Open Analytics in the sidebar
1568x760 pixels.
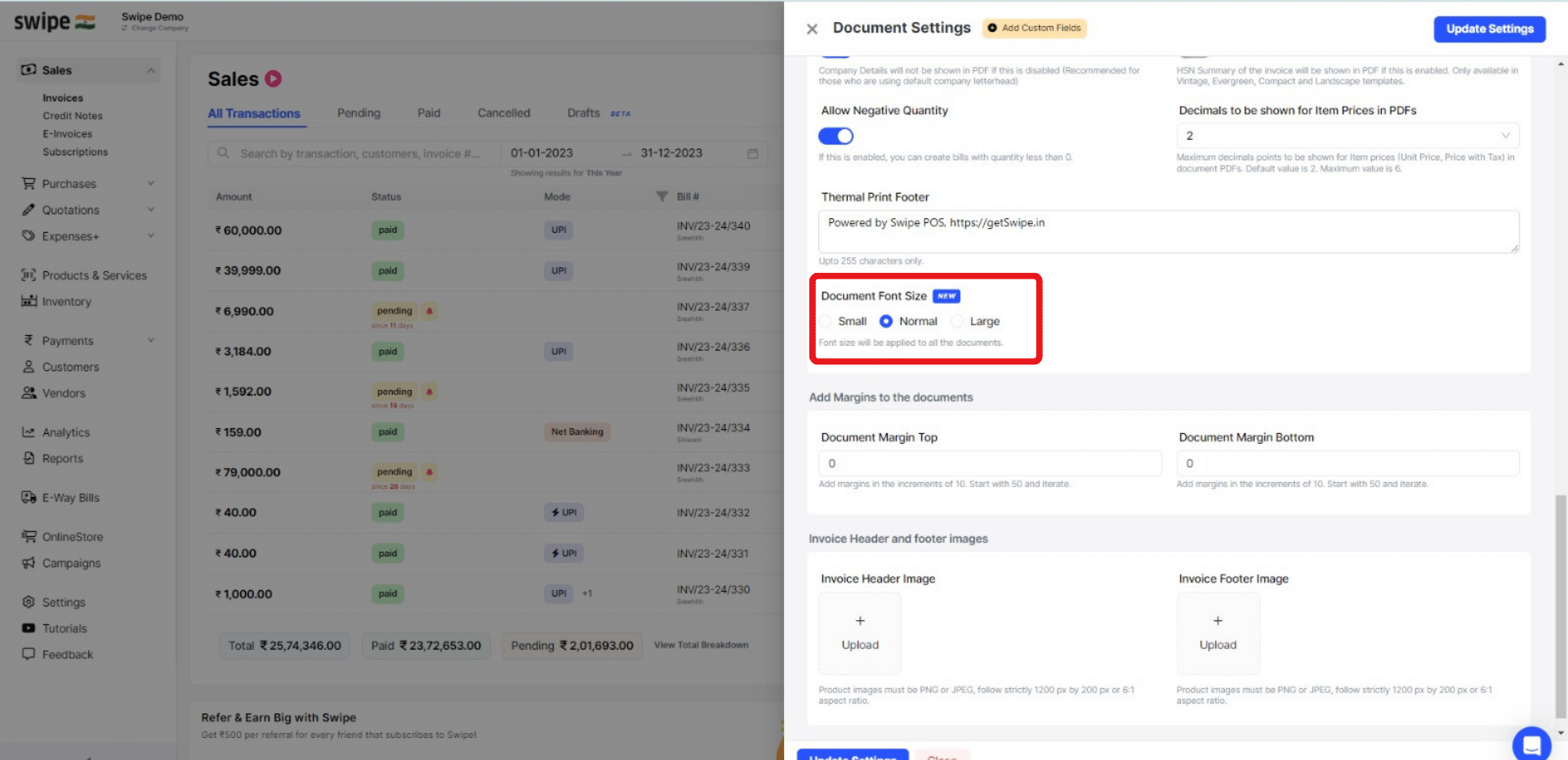(x=65, y=432)
